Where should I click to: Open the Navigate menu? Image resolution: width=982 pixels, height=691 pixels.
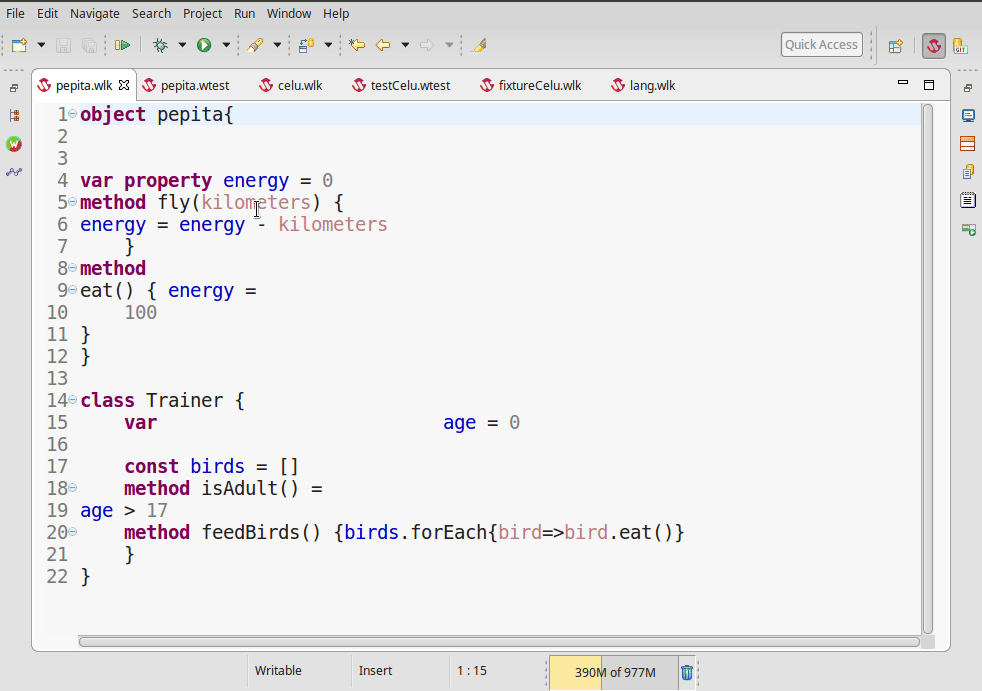pos(95,13)
